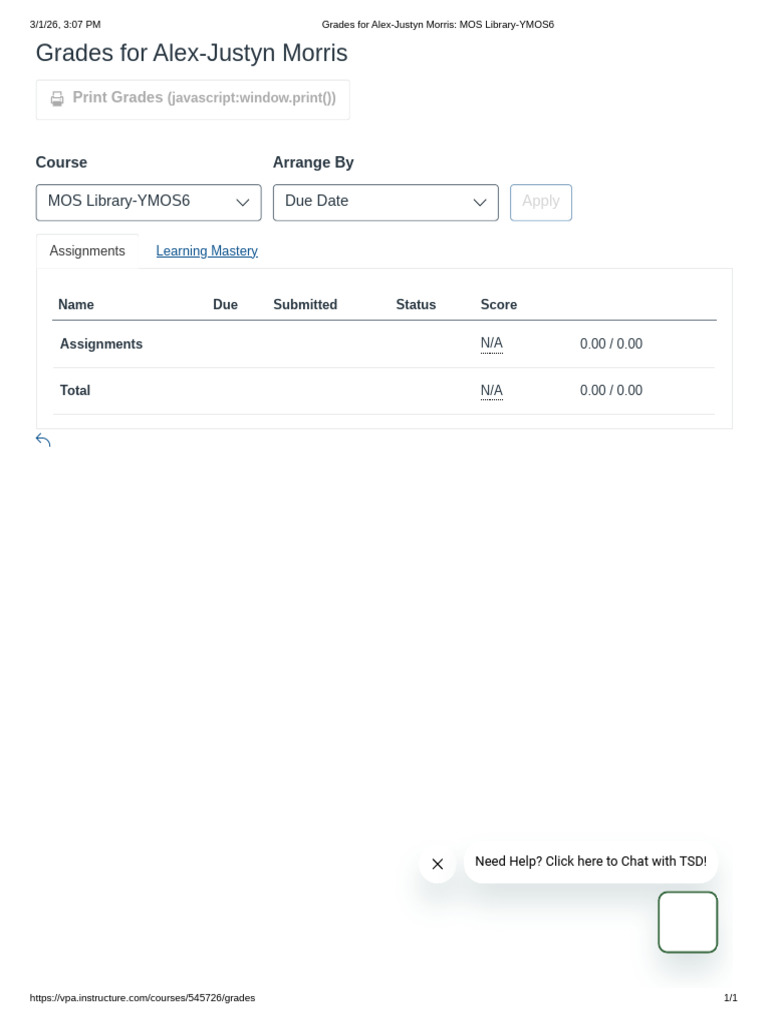Click the Course field label

tap(61, 163)
